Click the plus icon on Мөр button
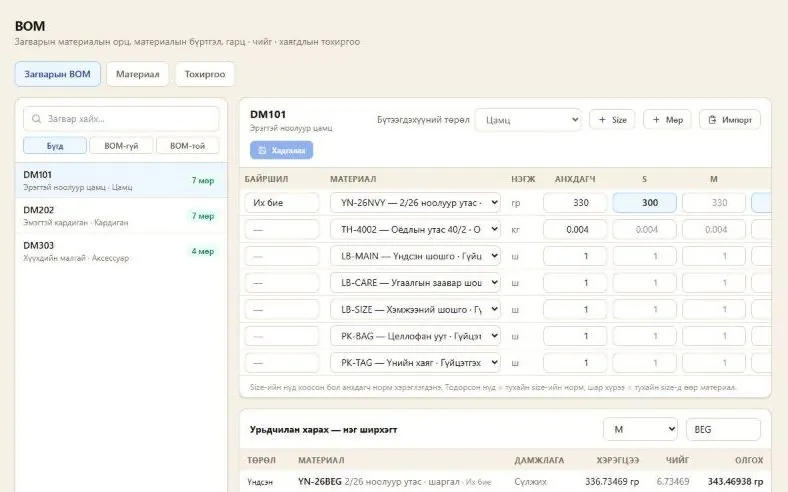The image size is (788, 492). (656, 120)
